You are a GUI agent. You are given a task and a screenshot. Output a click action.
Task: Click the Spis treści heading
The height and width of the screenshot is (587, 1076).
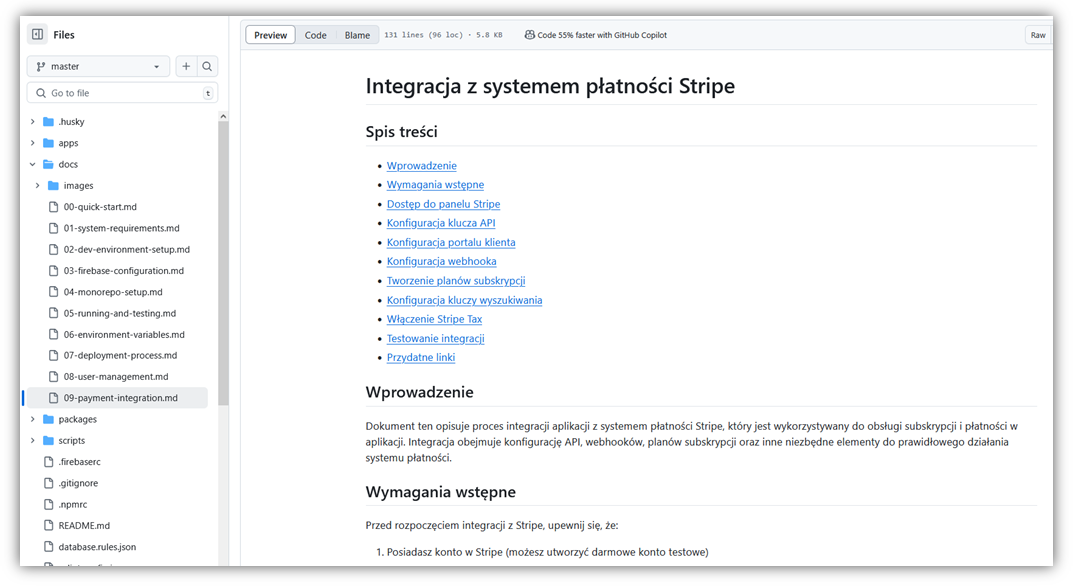coord(401,132)
